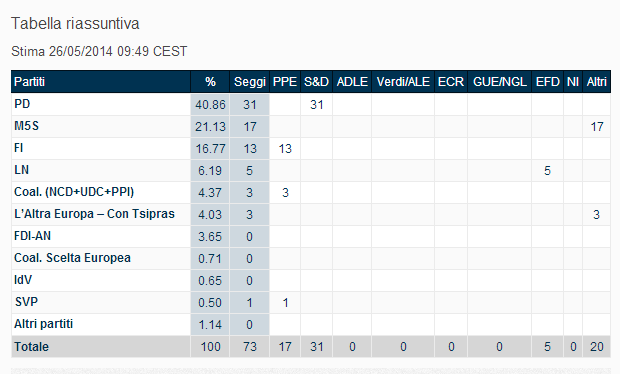Image resolution: width=620 pixels, height=374 pixels.
Task: Click the 73 total Seggi cell
Action: 250,347
